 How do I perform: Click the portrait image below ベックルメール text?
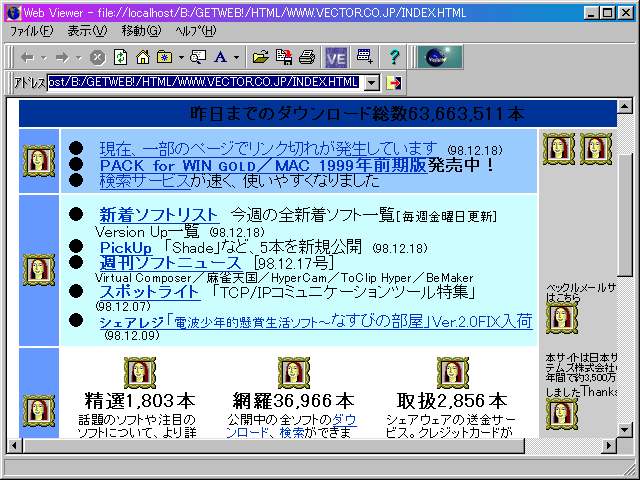(562, 318)
